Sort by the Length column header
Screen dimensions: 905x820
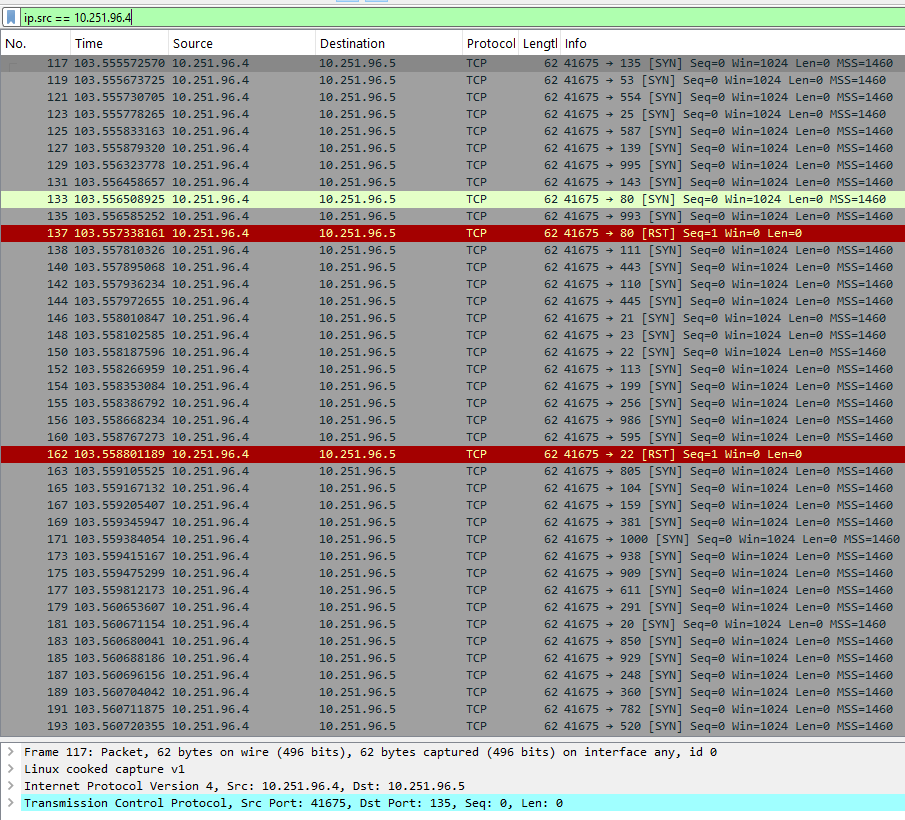[x=540, y=43]
